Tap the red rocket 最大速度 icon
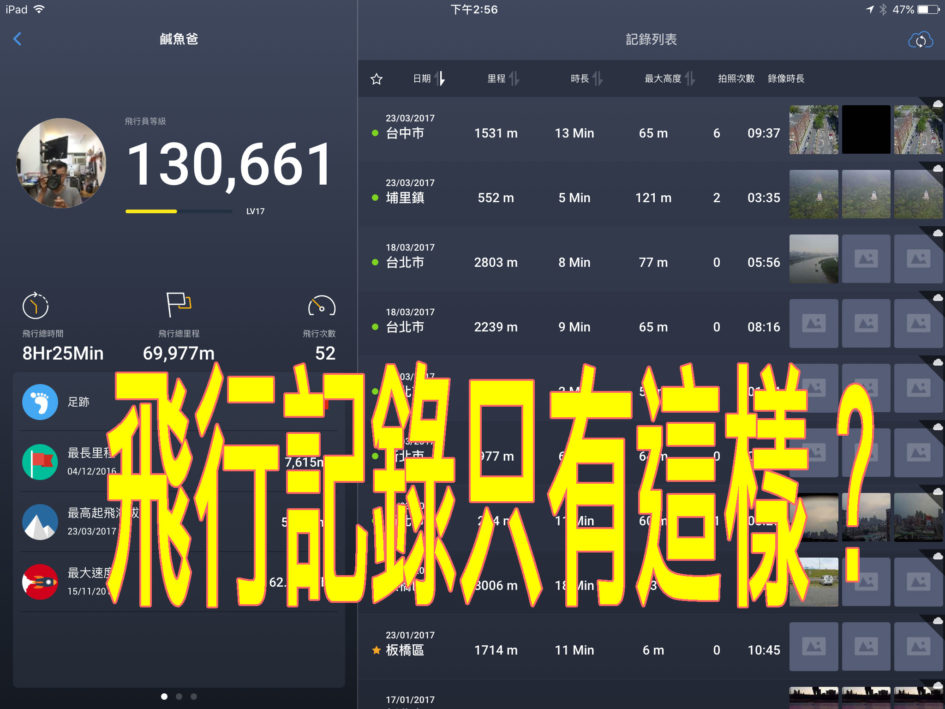The image size is (945, 709). pos(40,582)
